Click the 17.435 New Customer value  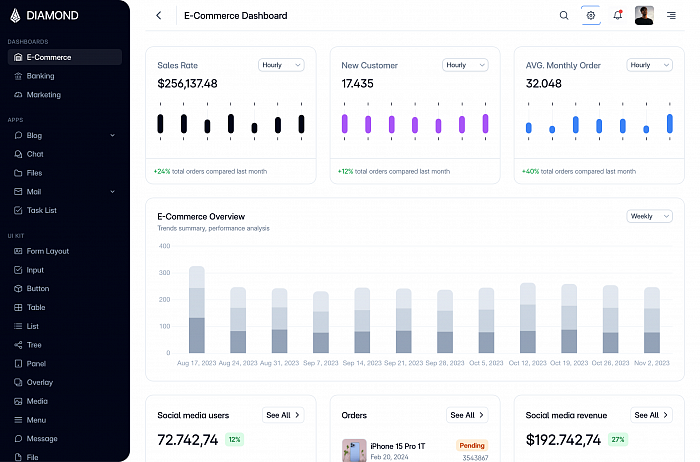point(358,84)
